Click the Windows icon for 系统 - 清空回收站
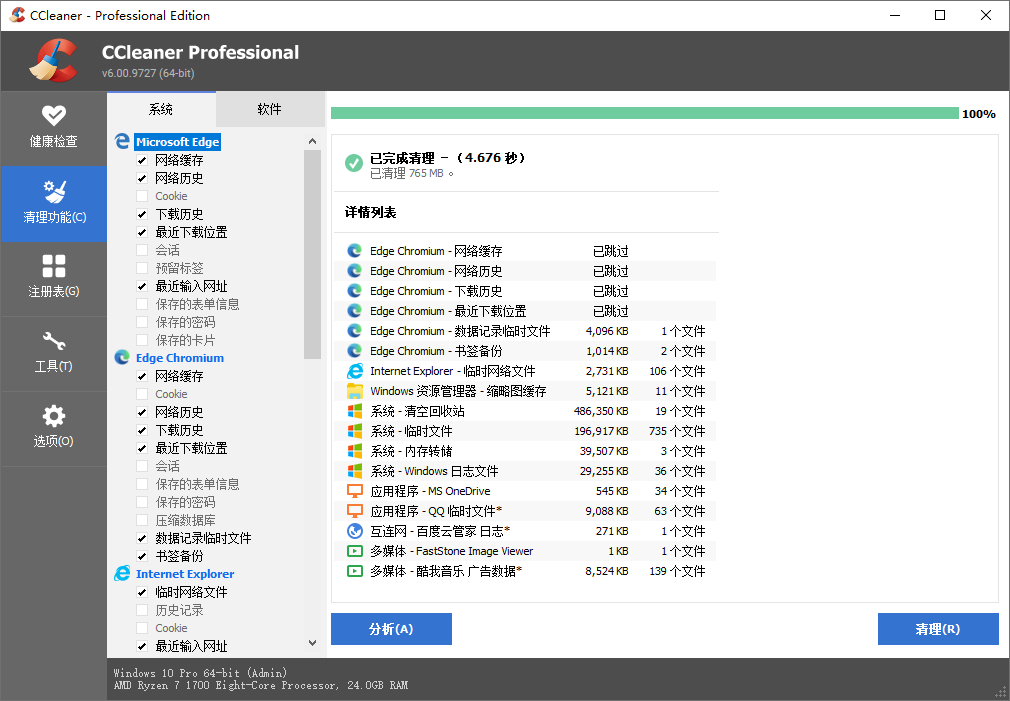Viewport: 1010px width, 701px height. [354, 410]
